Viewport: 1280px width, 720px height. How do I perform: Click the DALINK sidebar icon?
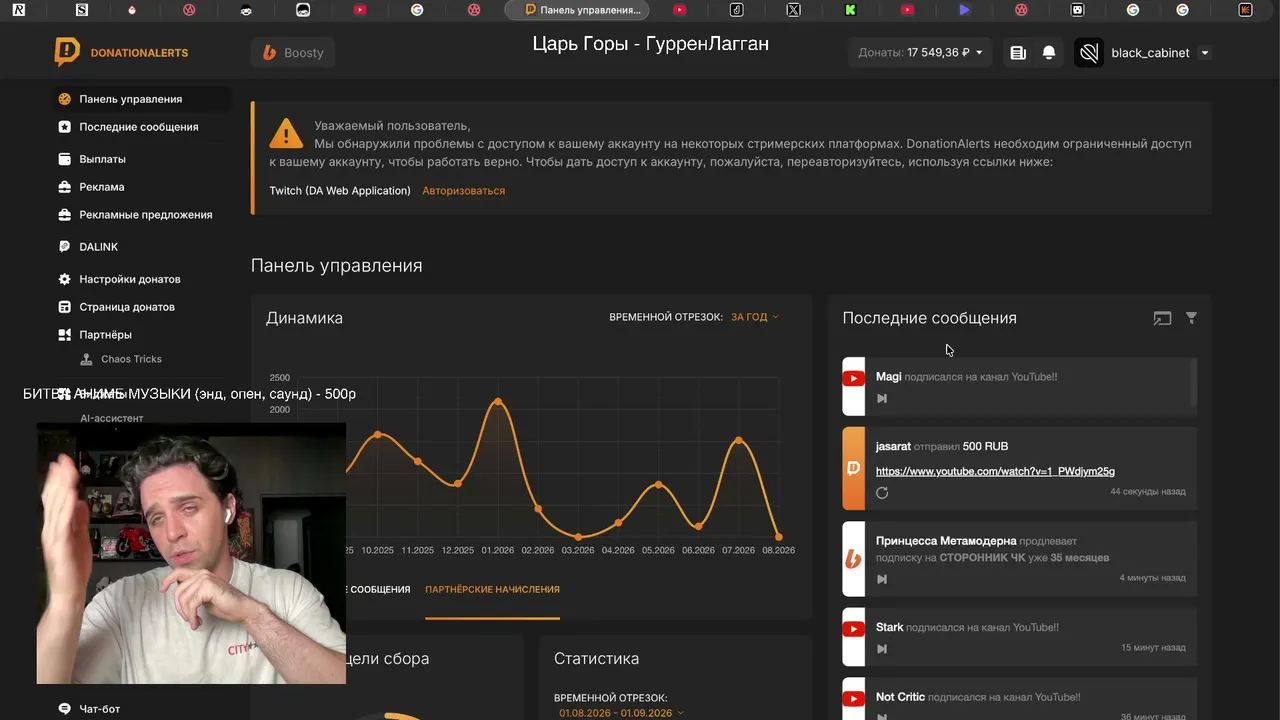pos(65,247)
